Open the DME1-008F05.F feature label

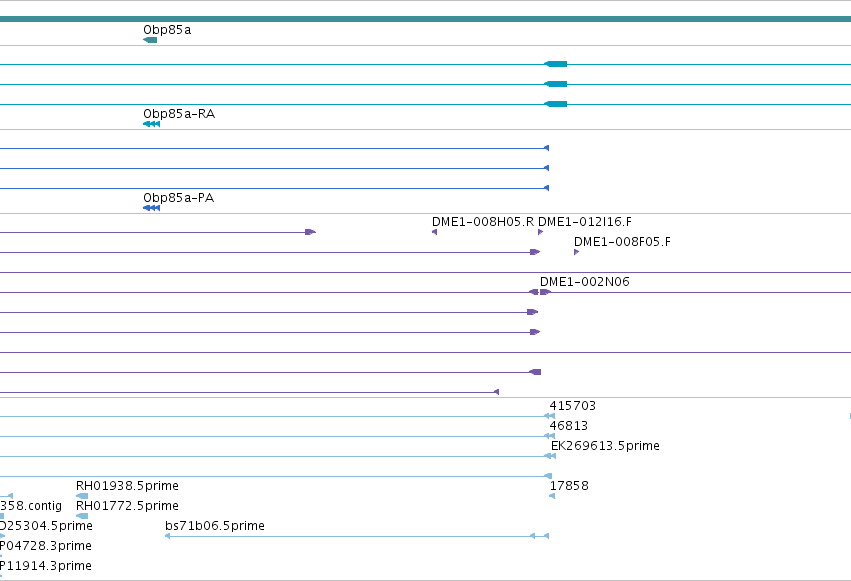[622, 242]
